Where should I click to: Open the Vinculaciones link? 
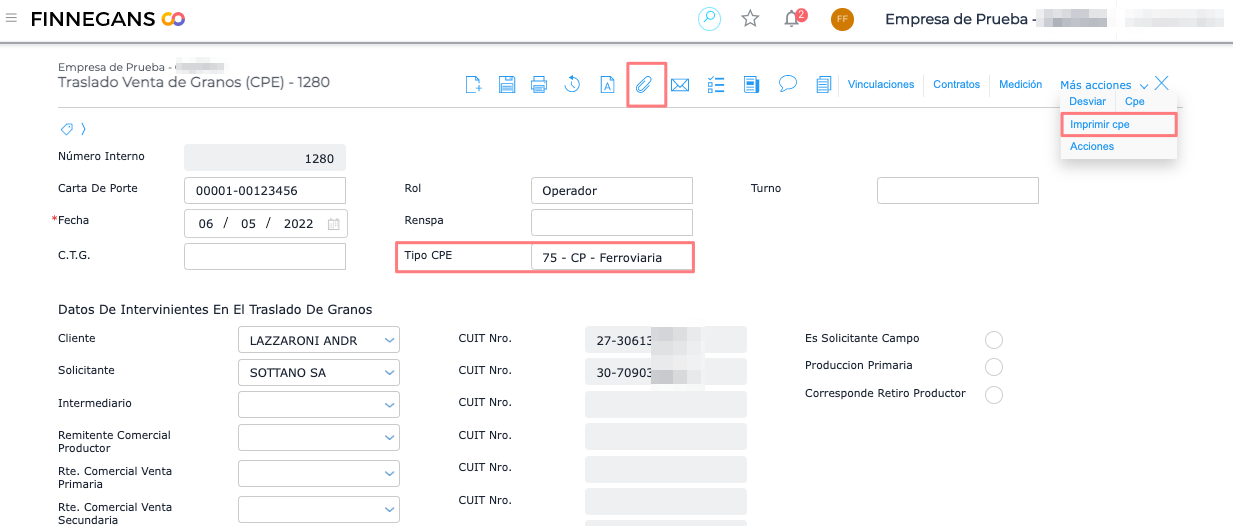pos(881,85)
